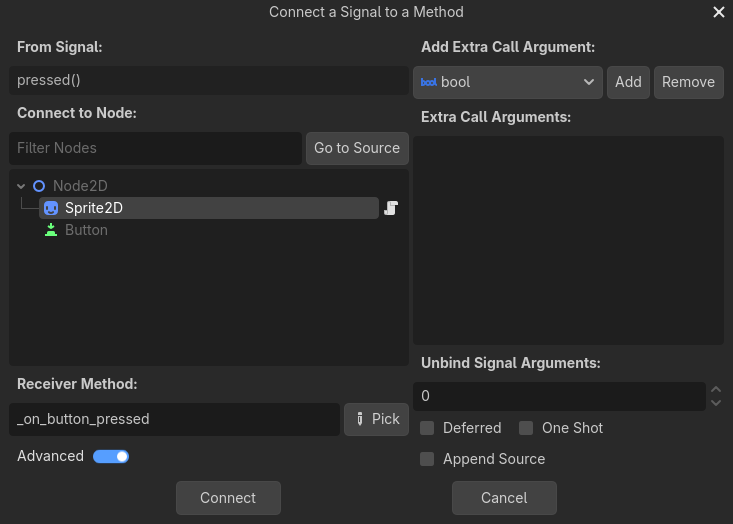
Task: Close the Connect a Signal dialog
Action: (x=718, y=13)
